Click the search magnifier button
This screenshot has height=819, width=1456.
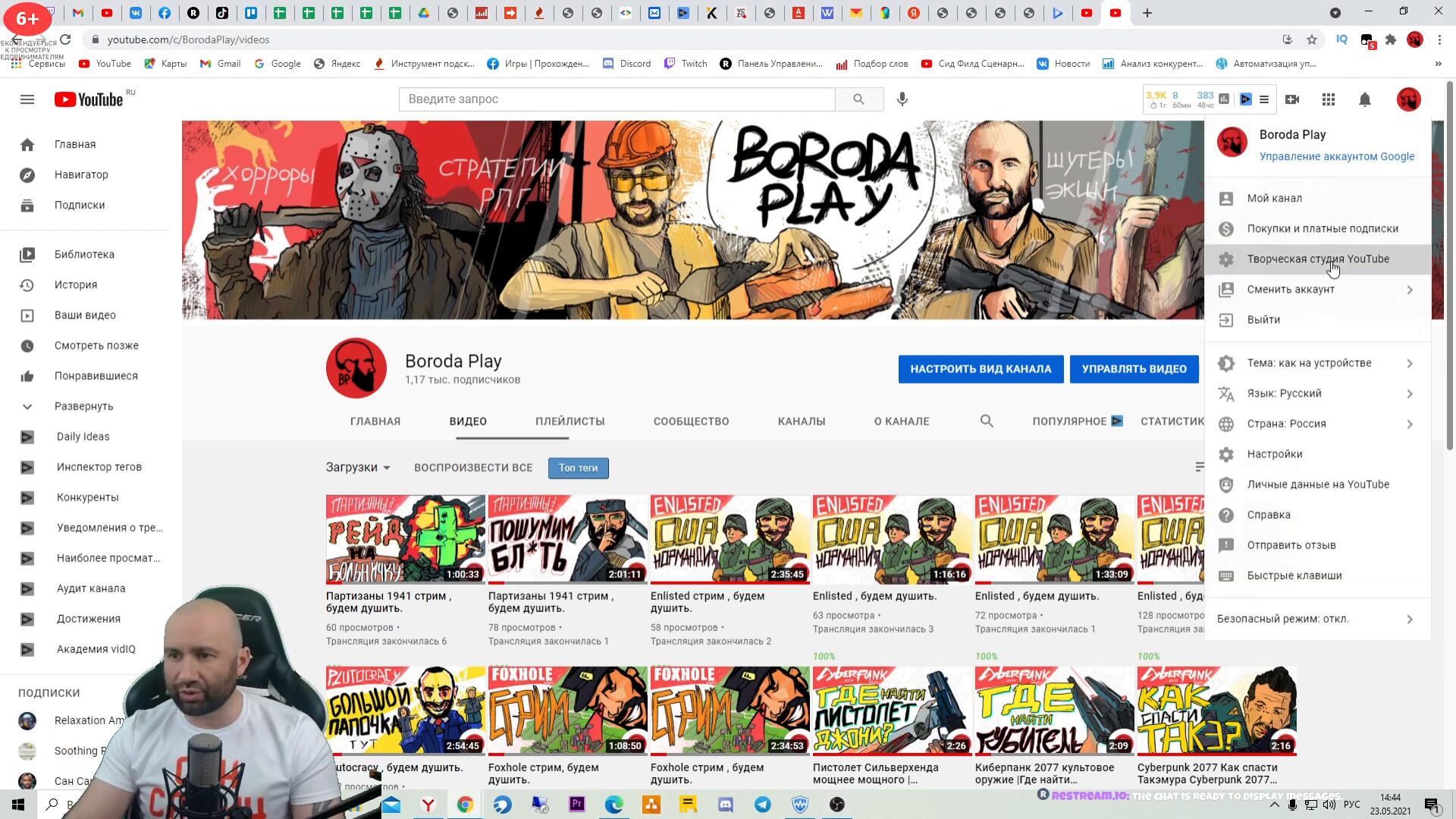click(x=858, y=99)
